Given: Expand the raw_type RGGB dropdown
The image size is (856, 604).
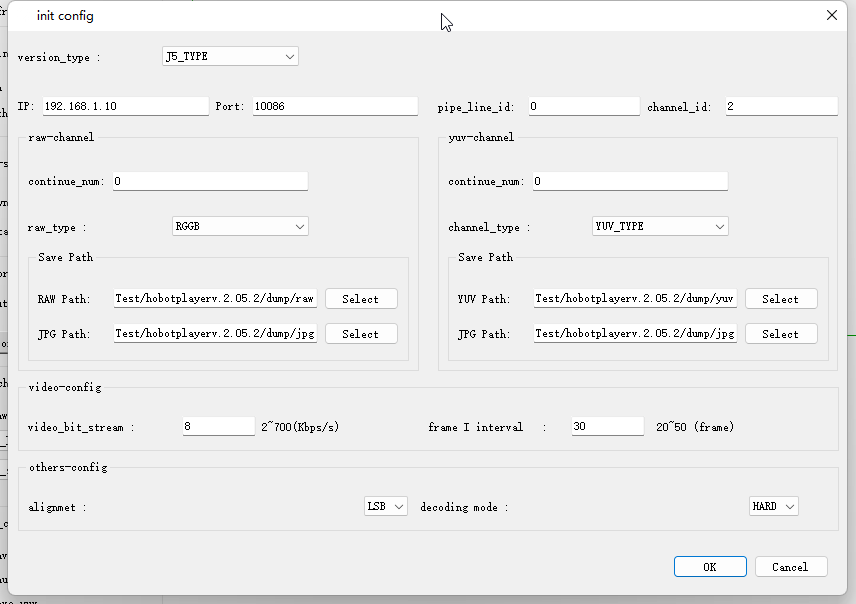Looking at the screenshot, I should (x=240, y=227).
